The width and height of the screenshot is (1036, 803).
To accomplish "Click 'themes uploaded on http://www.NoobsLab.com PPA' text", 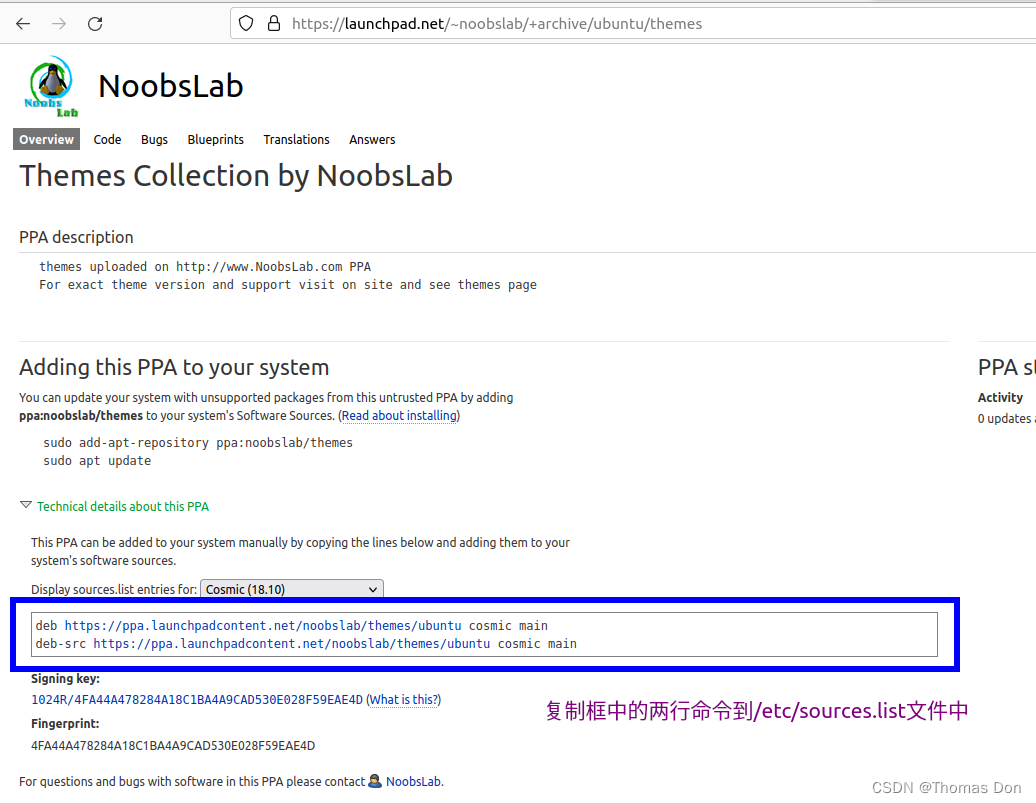I will (205, 267).
